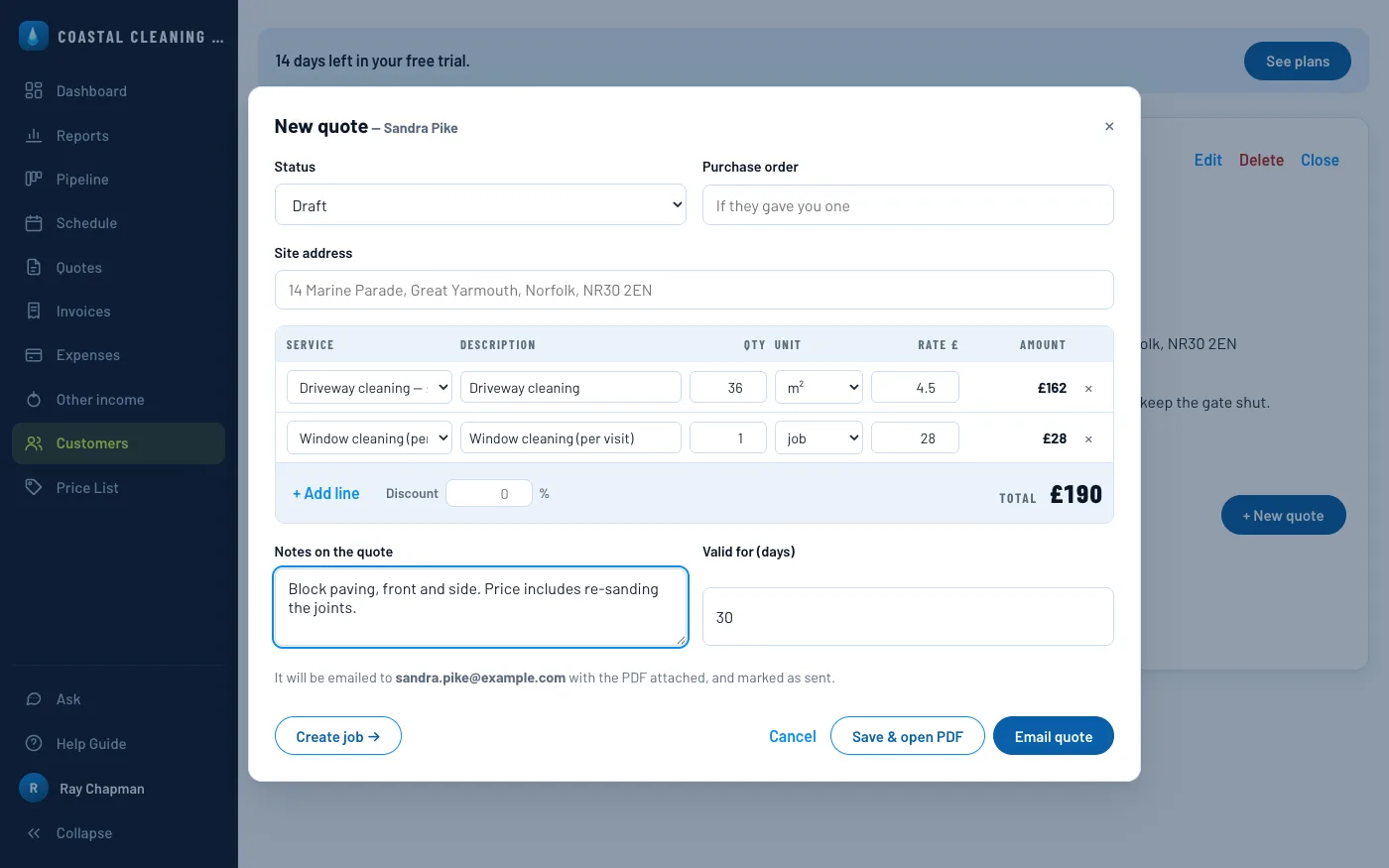Click the Purchase order input field

click(908, 205)
